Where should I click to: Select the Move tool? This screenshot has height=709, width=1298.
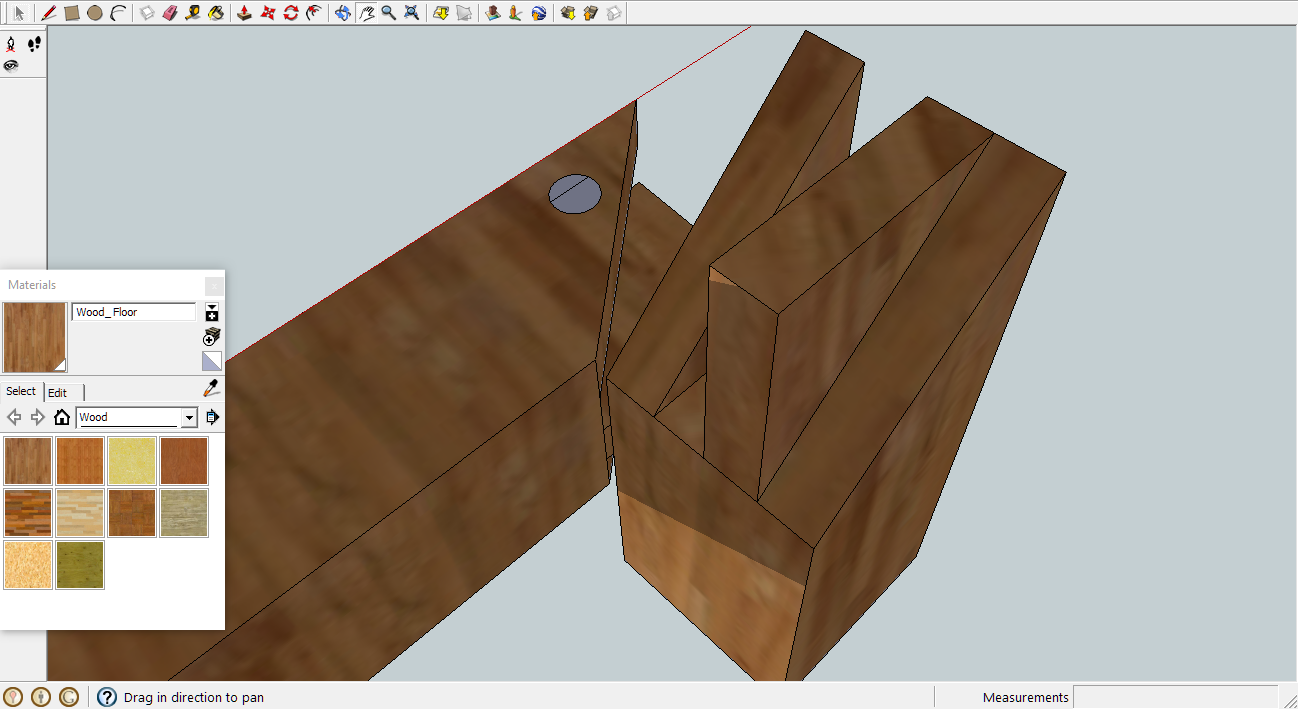pos(267,13)
